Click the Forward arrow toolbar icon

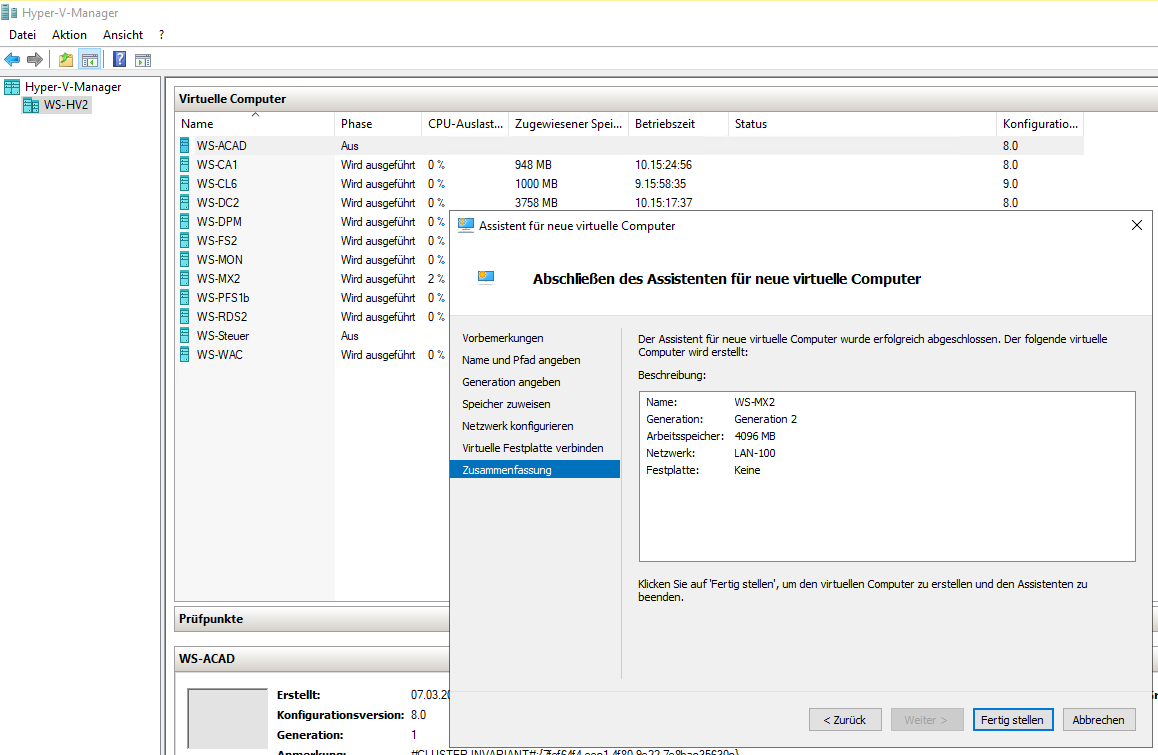point(35,60)
